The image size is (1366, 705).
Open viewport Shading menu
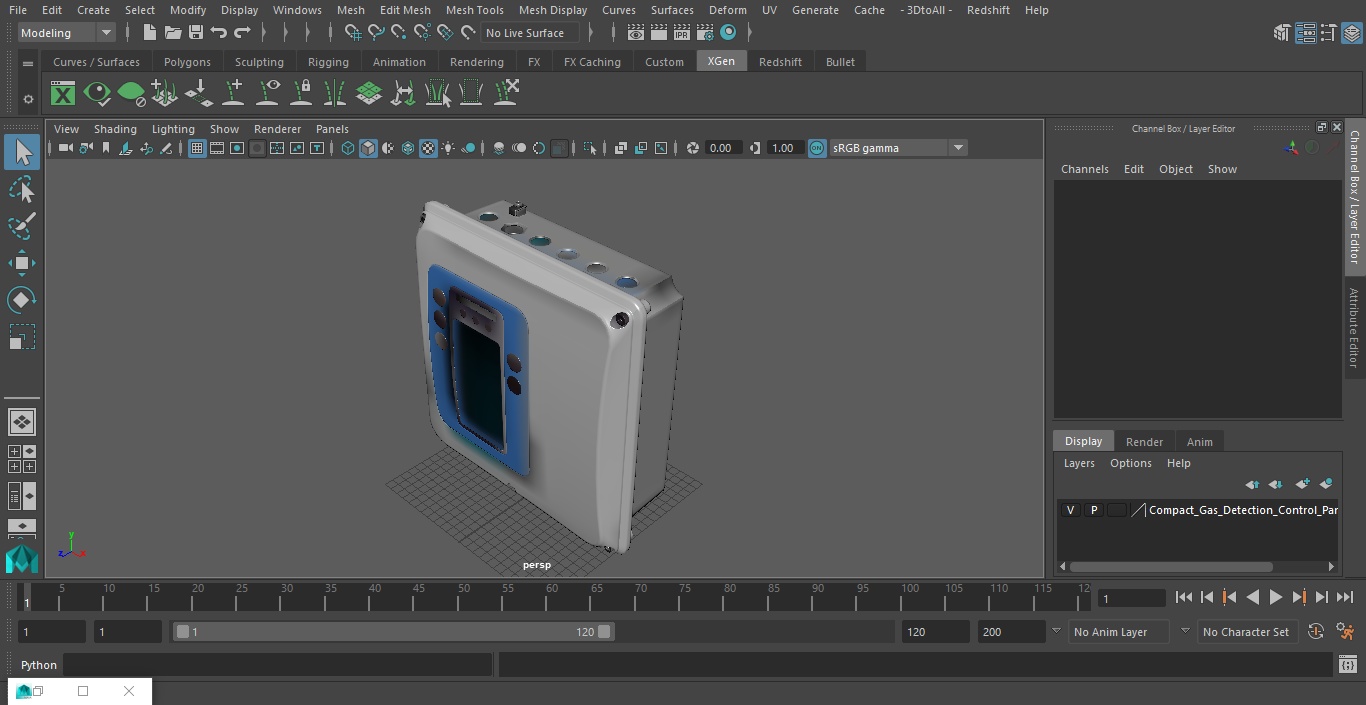coord(115,129)
